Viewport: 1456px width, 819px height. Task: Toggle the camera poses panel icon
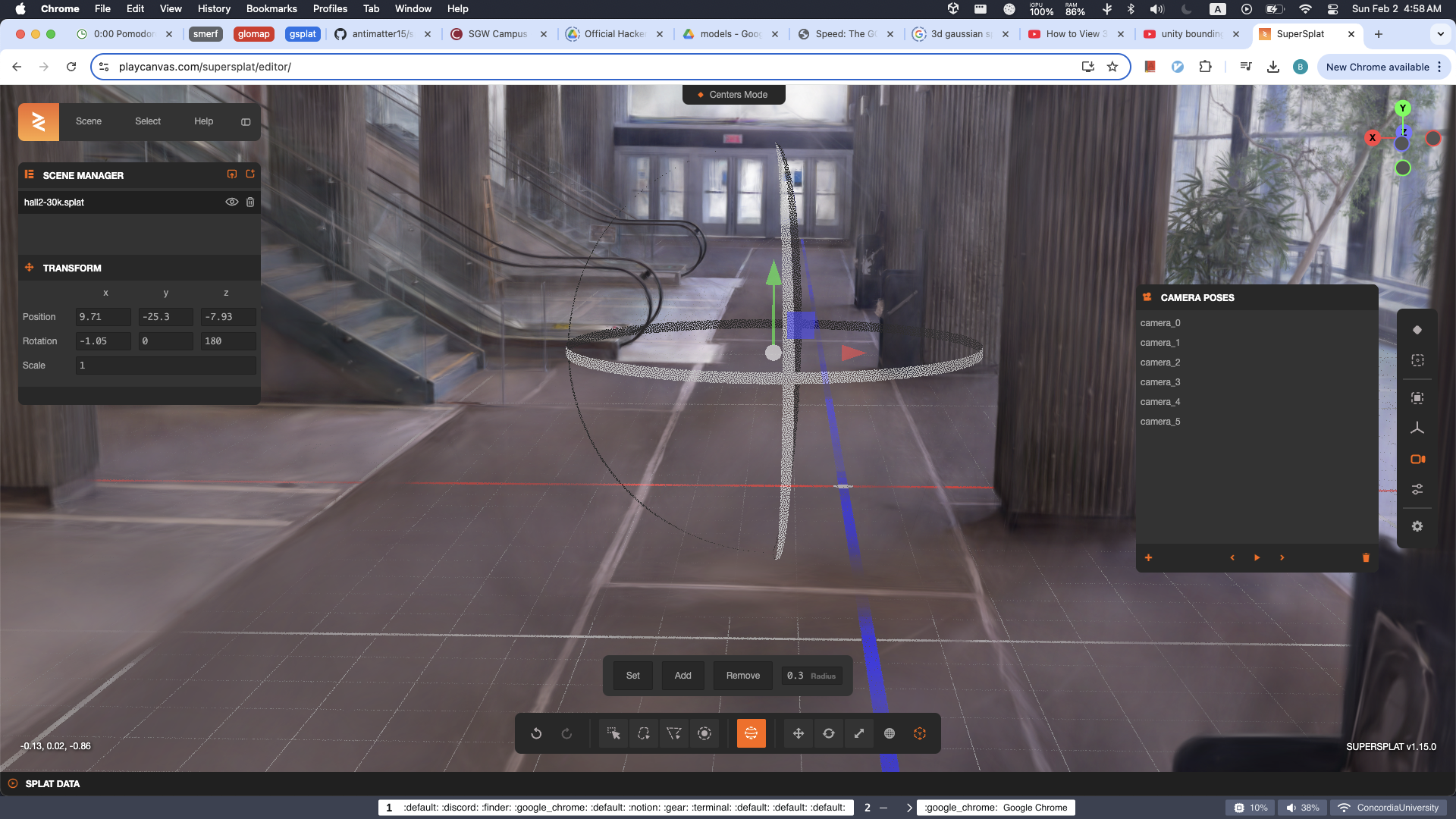tap(1417, 459)
